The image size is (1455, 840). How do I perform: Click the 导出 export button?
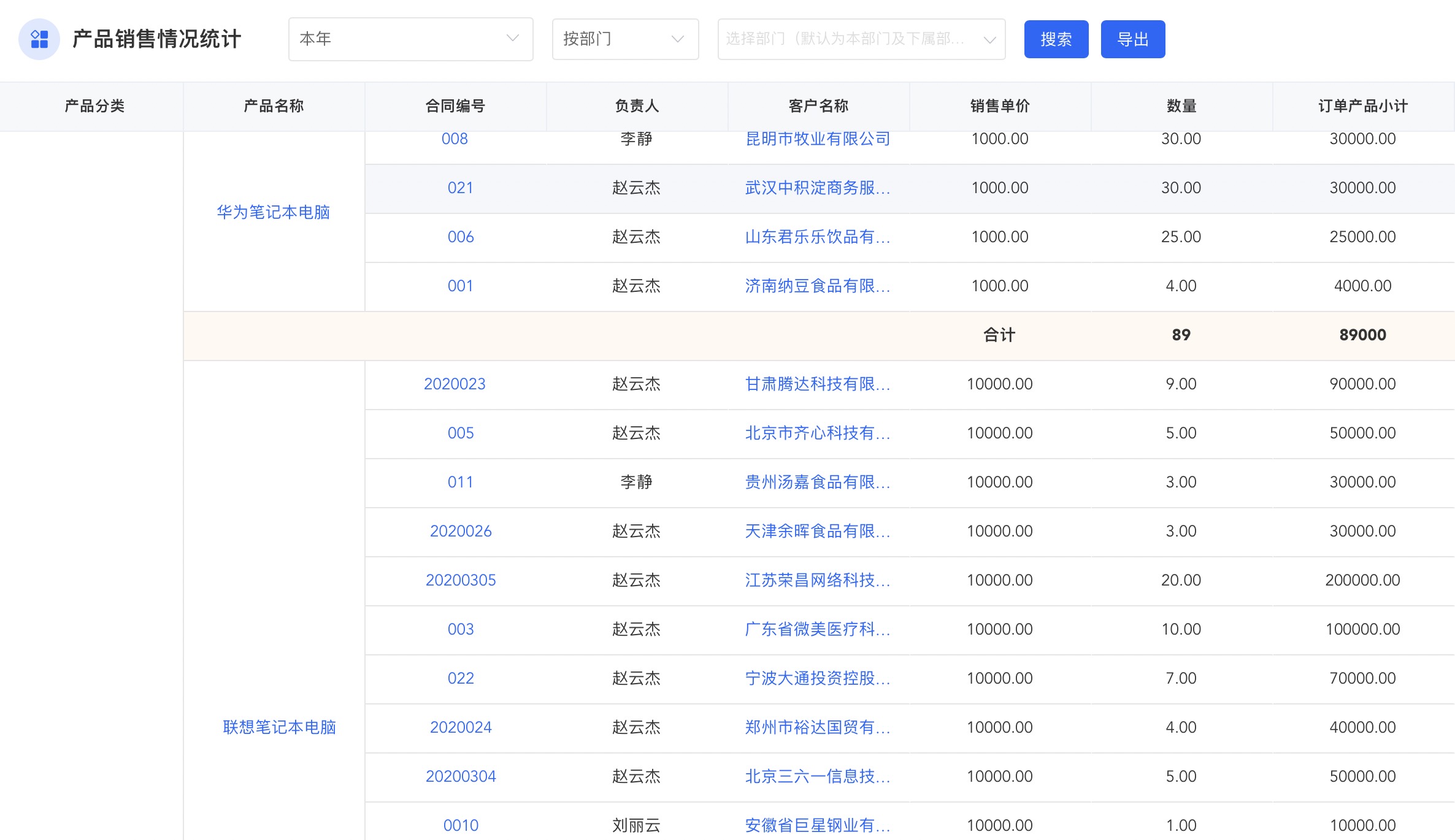(x=1132, y=39)
